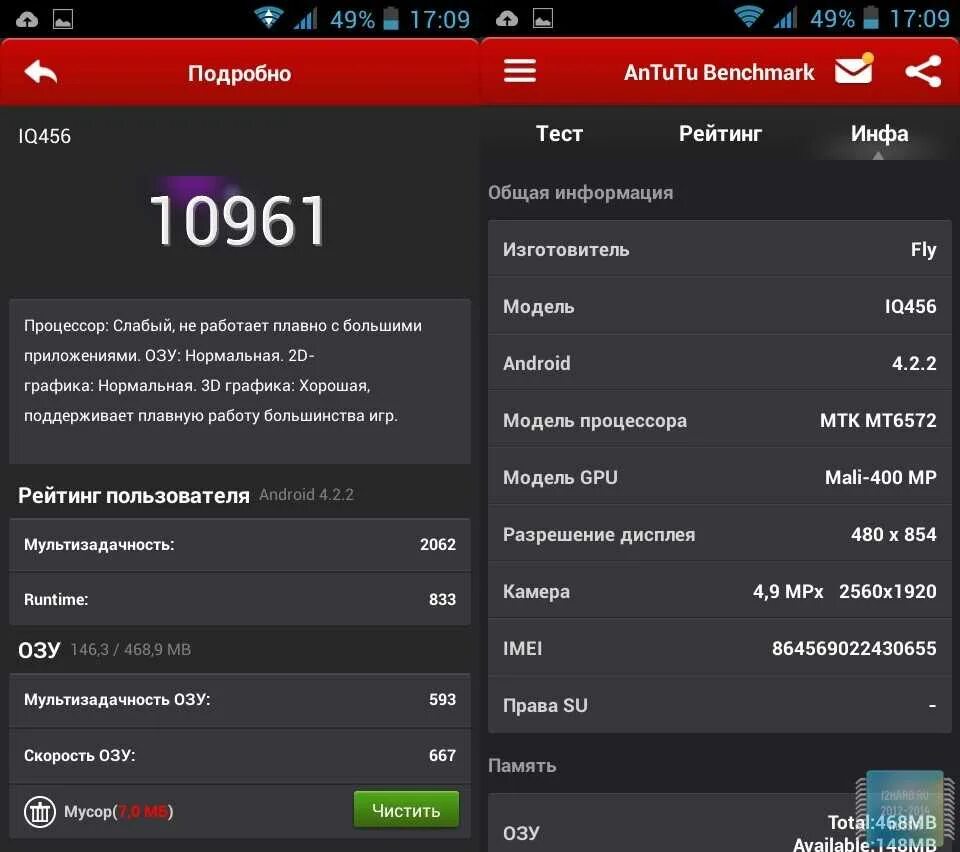Screen dimensions: 960x852
Task: Tap the Память section header
Action: (x=522, y=765)
